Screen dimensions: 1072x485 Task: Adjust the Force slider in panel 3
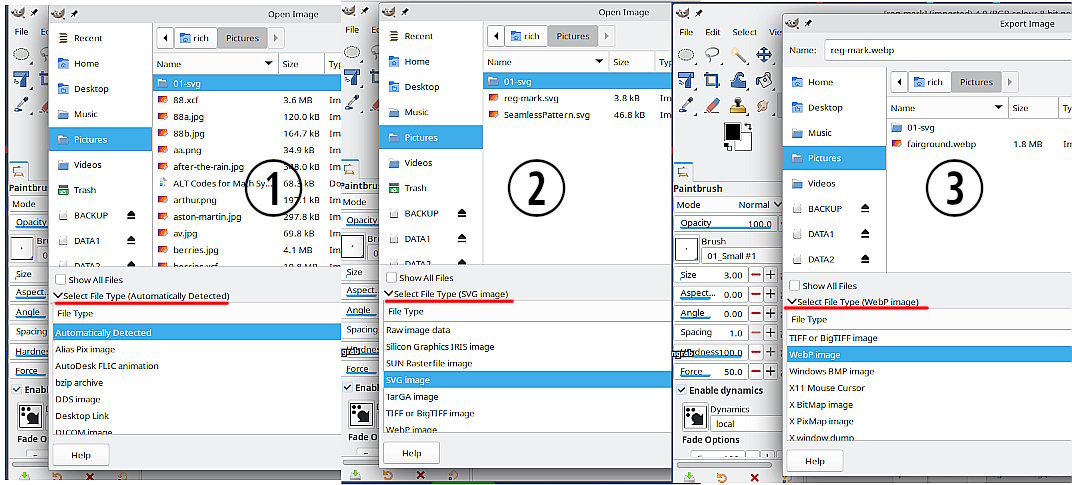712,371
